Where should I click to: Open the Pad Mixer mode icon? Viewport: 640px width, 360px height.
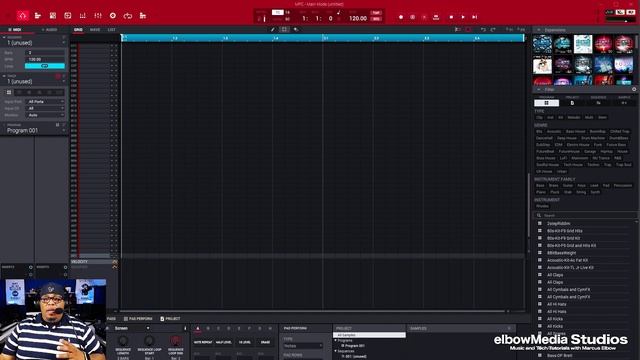click(x=83, y=16)
